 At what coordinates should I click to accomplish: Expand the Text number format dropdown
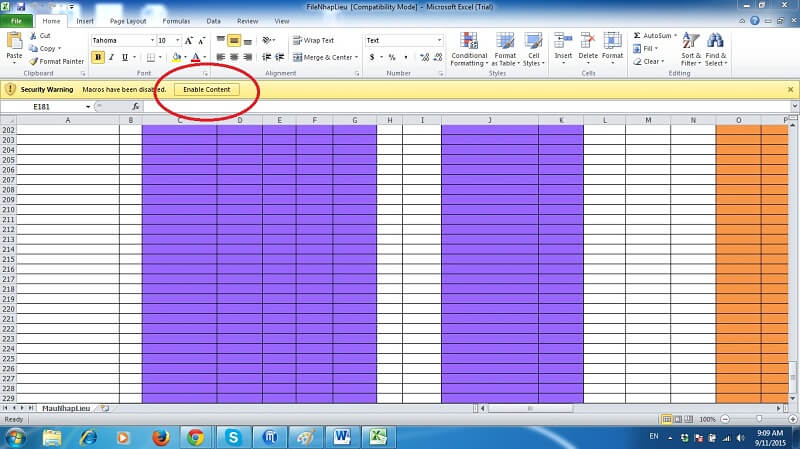click(438, 40)
